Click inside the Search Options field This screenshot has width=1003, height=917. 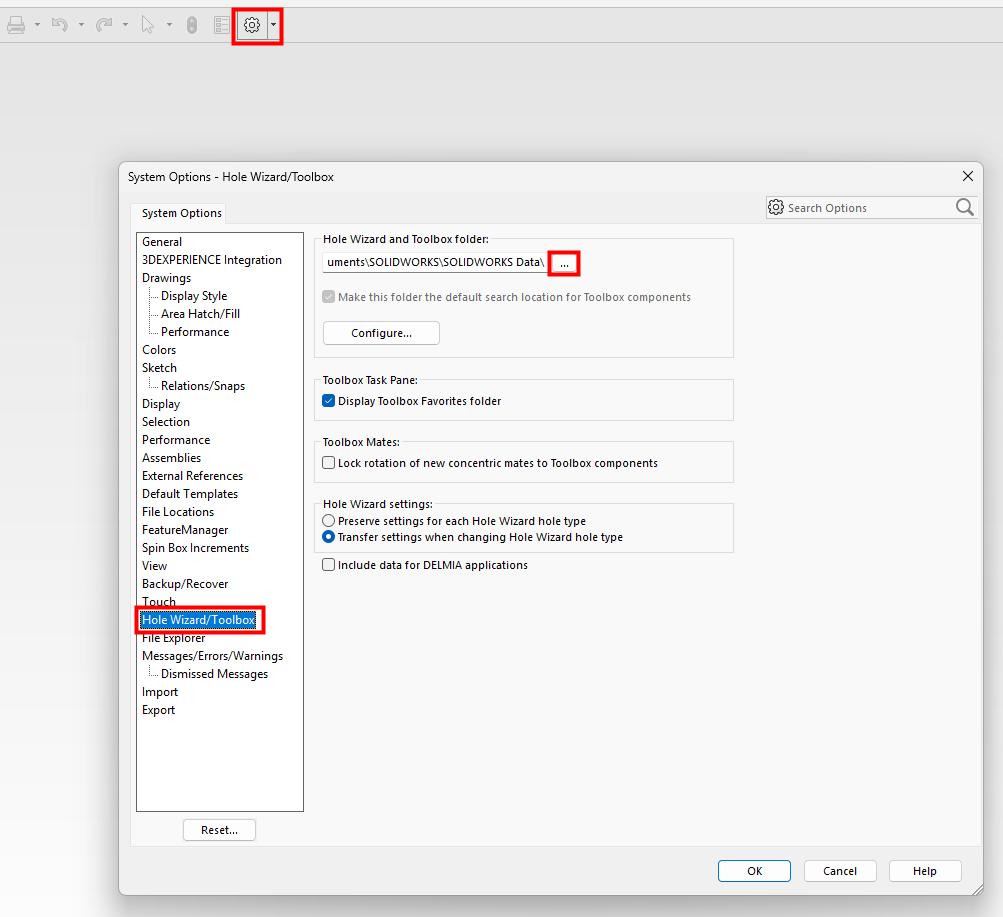865,207
